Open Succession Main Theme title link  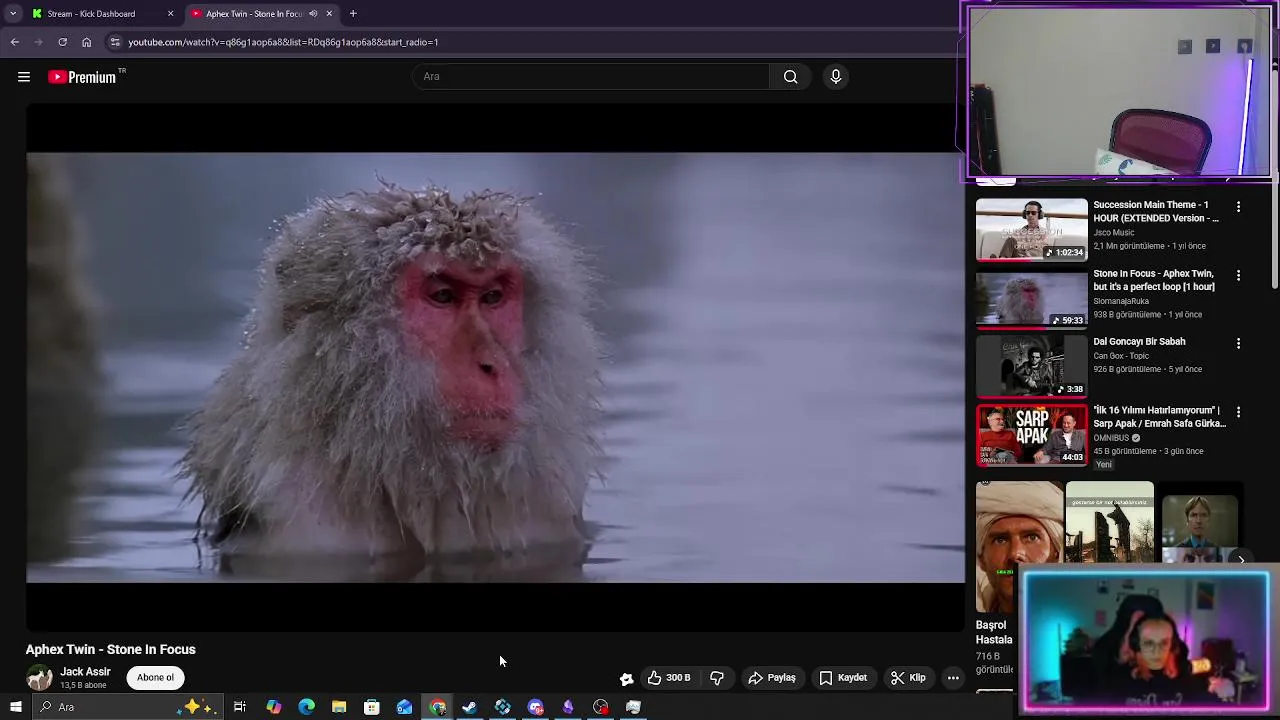click(x=1156, y=211)
